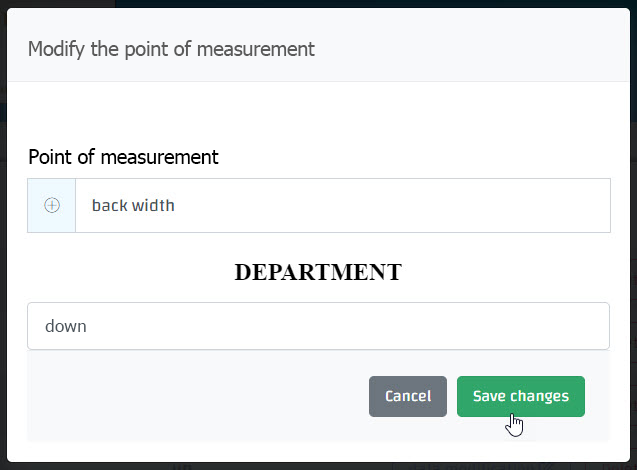Click the Save changes button

(520, 396)
